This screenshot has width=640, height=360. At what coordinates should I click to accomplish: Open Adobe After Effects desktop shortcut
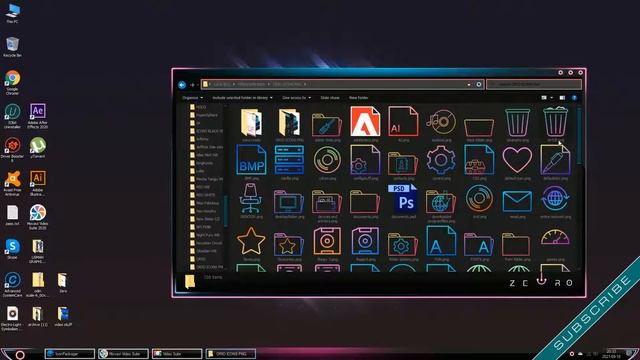[x=38, y=116]
